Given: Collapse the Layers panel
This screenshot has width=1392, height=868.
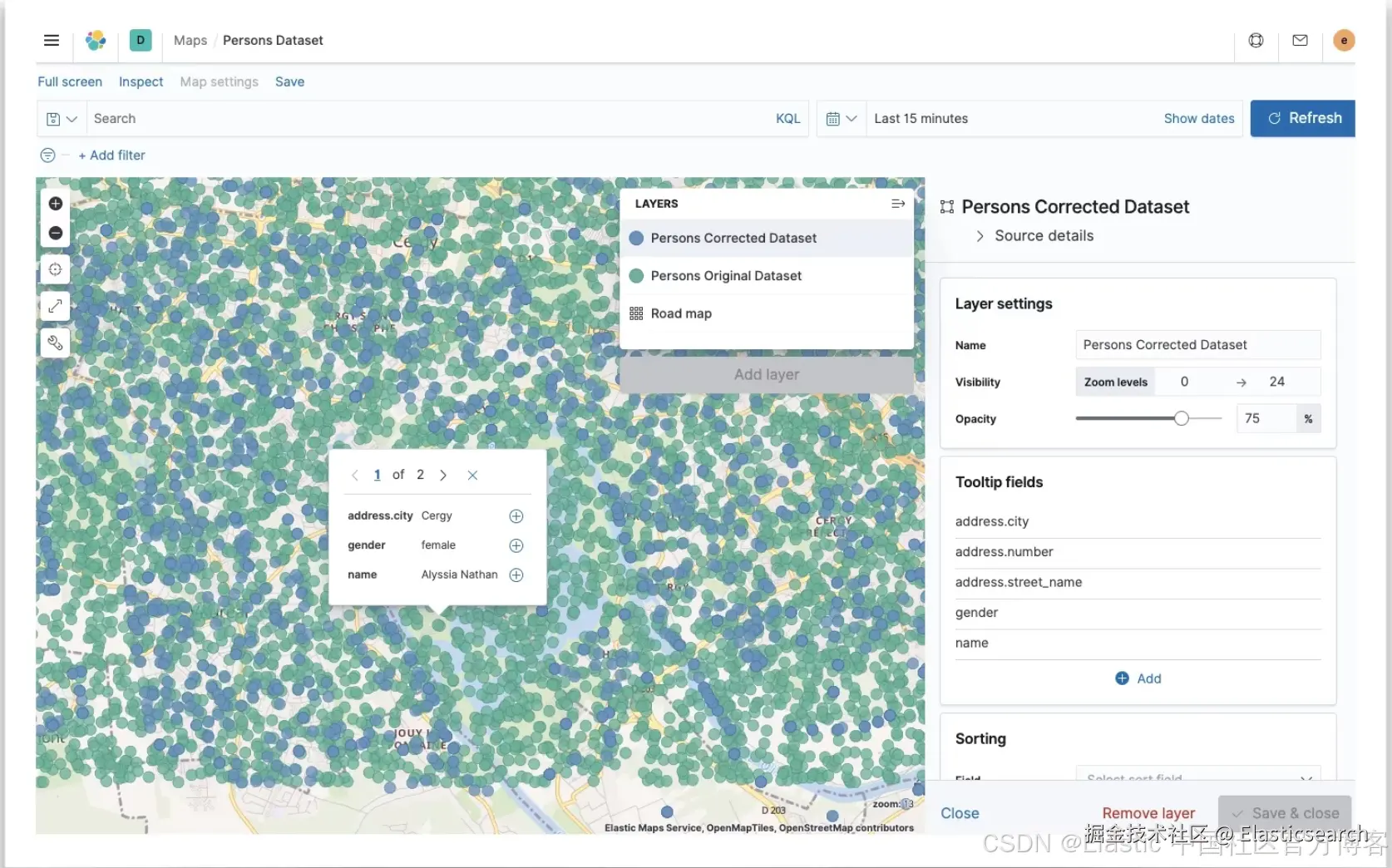Looking at the screenshot, I should 897,204.
